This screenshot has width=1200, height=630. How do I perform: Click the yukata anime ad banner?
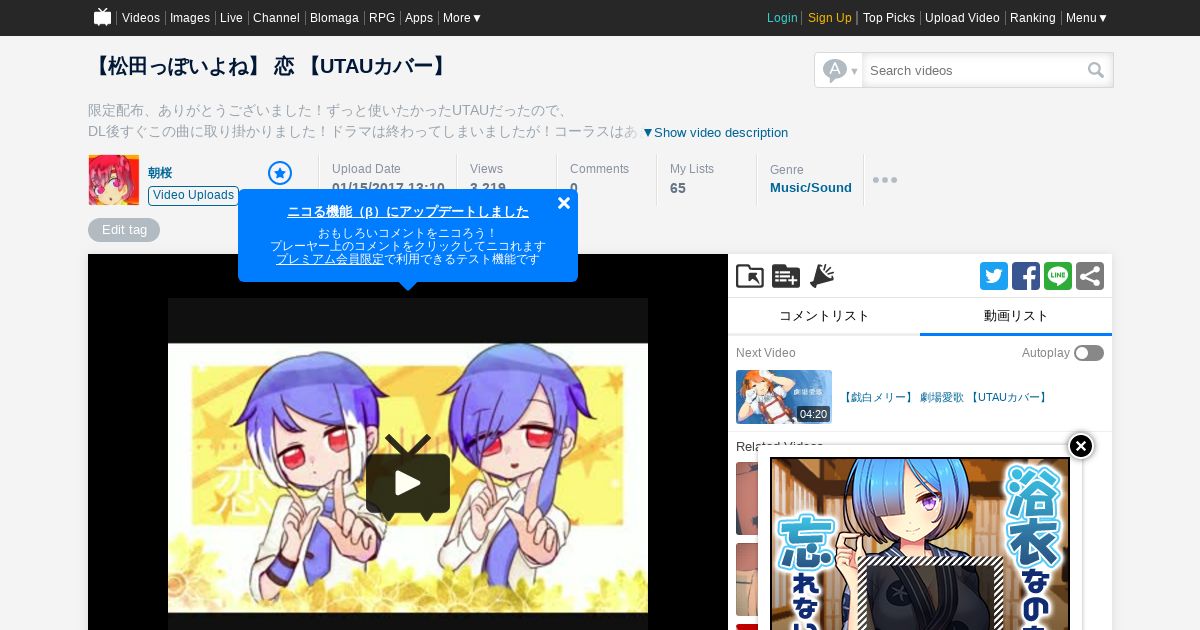[x=920, y=544]
